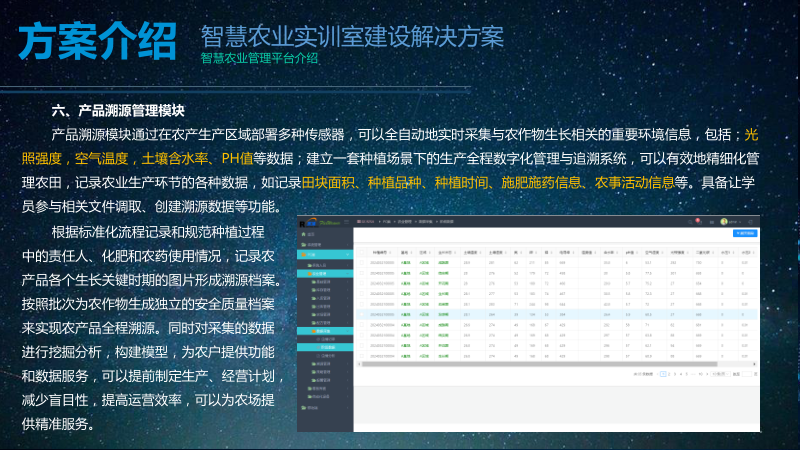Check the first table row checkbox
Viewport: 800px width, 450px height.
point(361,265)
